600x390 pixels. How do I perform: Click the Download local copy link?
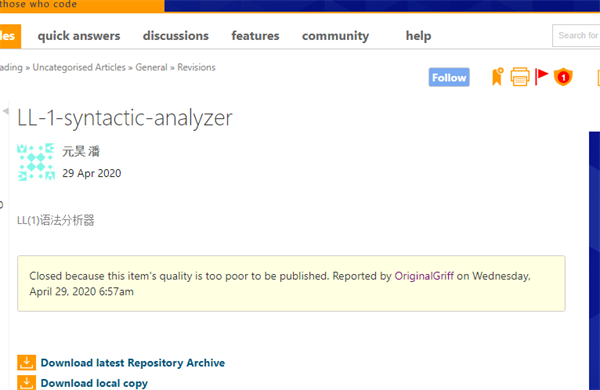(94, 383)
